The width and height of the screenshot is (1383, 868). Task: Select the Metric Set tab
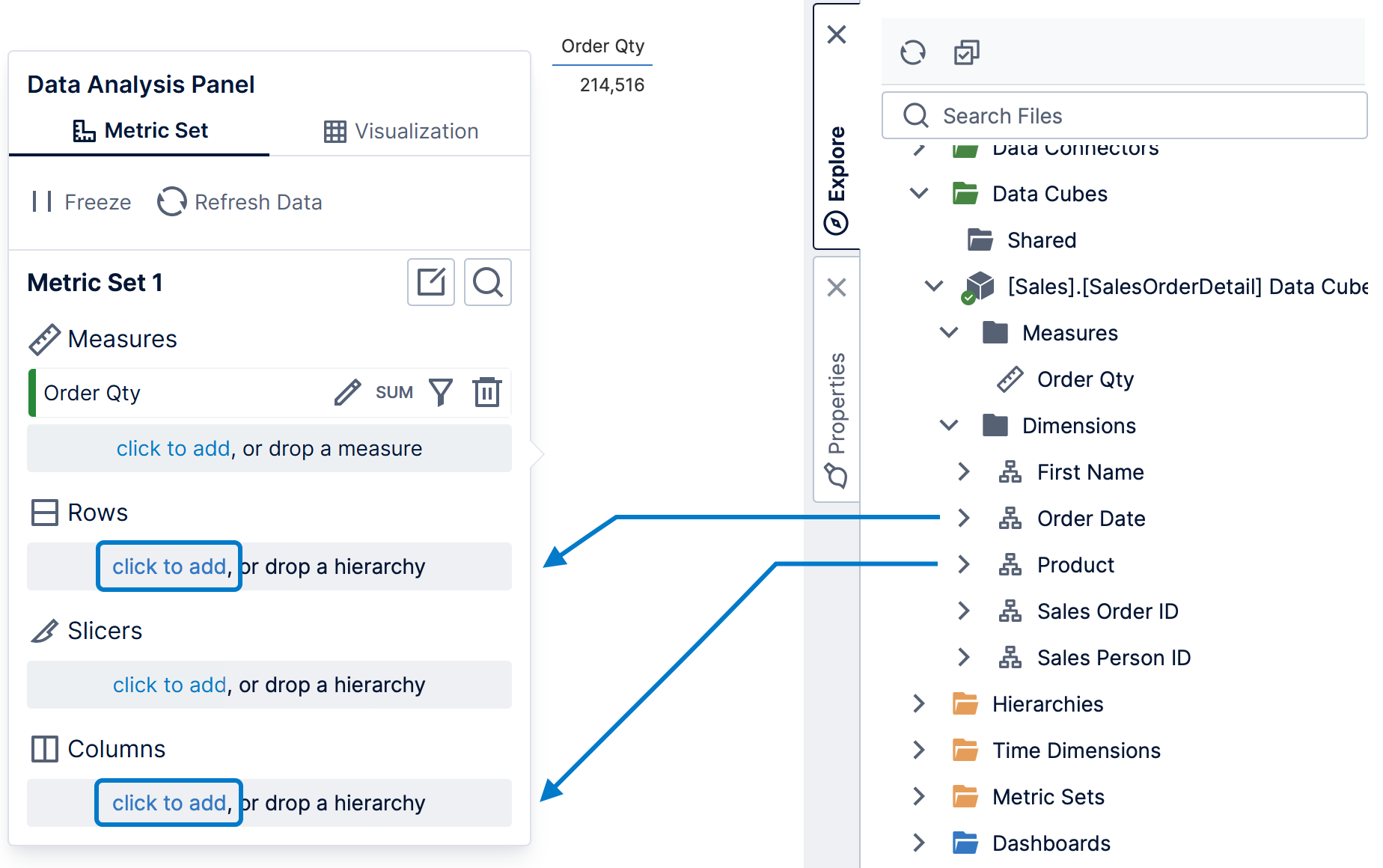point(140,131)
